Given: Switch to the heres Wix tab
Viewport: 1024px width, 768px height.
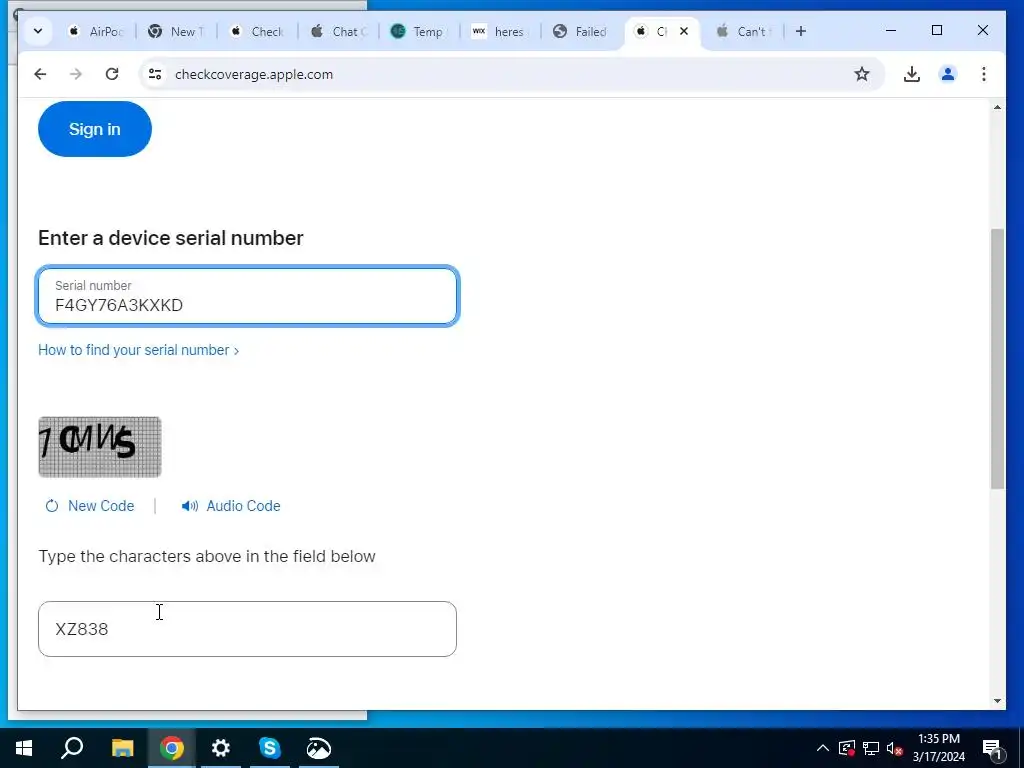Looking at the screenshot, I should pos(500,31).
